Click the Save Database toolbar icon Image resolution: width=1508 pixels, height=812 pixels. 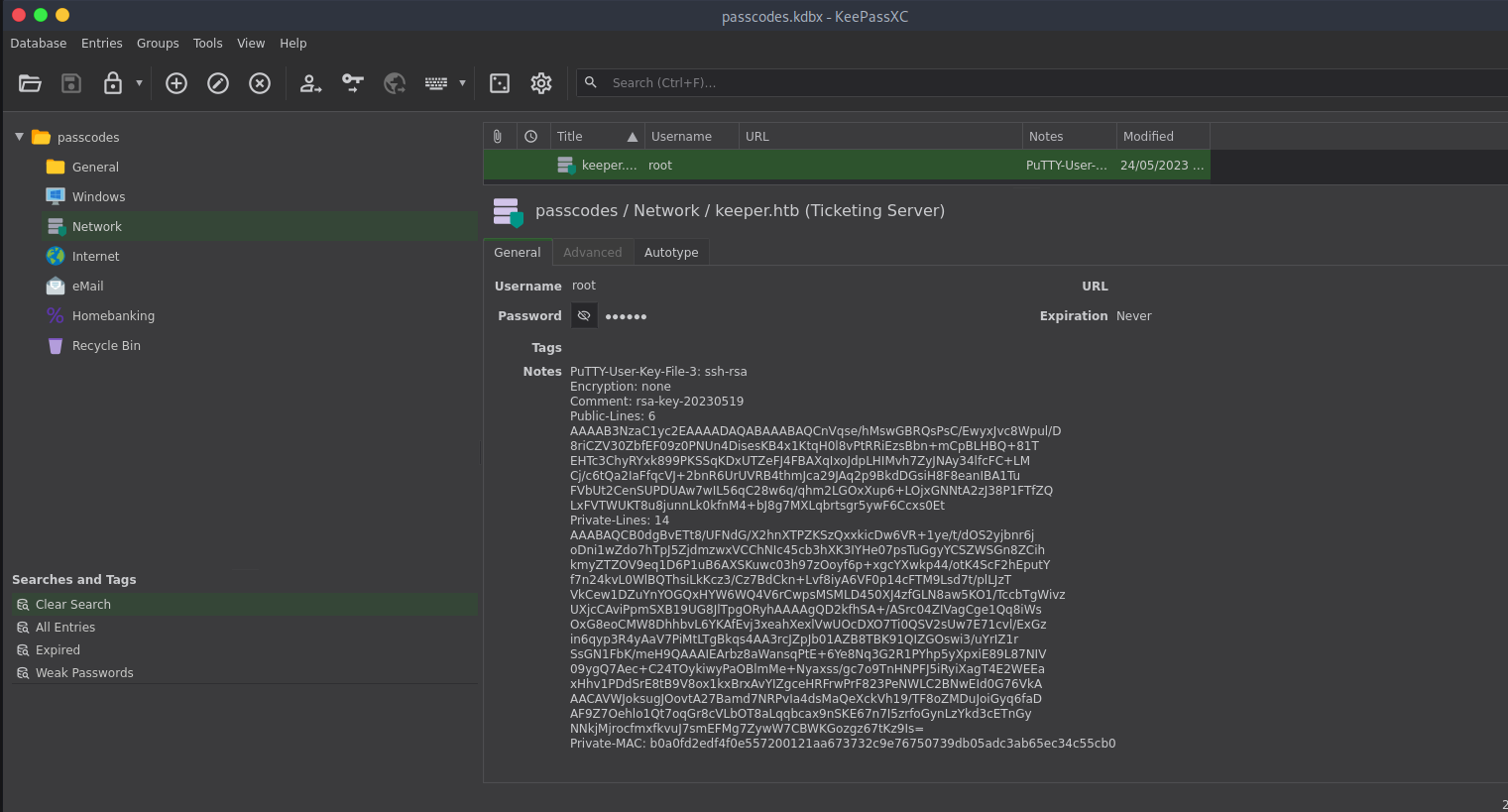71,83
